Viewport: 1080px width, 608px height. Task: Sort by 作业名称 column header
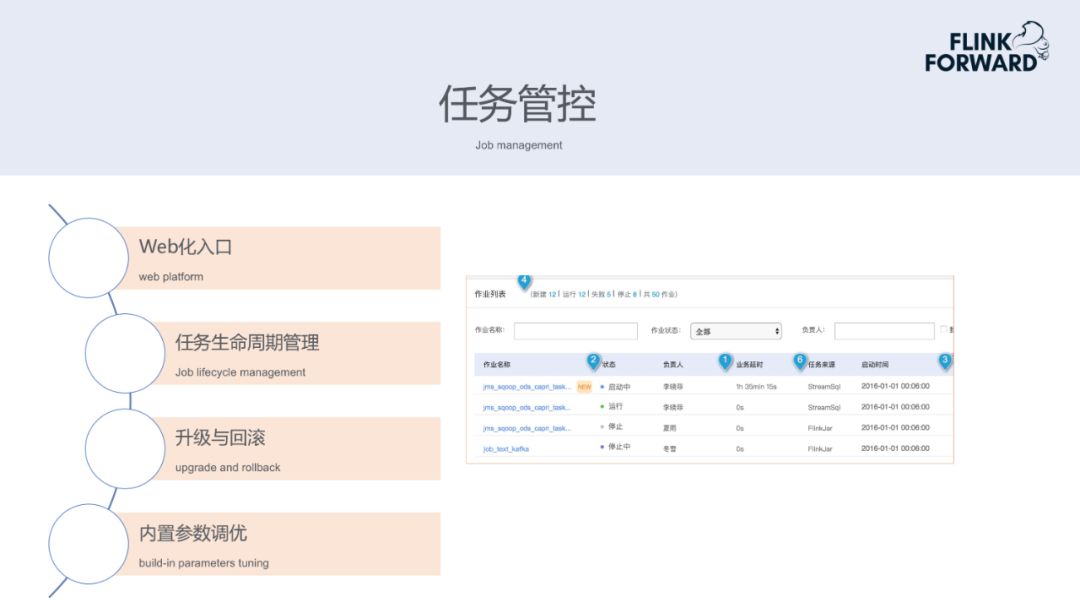(497, 364)
